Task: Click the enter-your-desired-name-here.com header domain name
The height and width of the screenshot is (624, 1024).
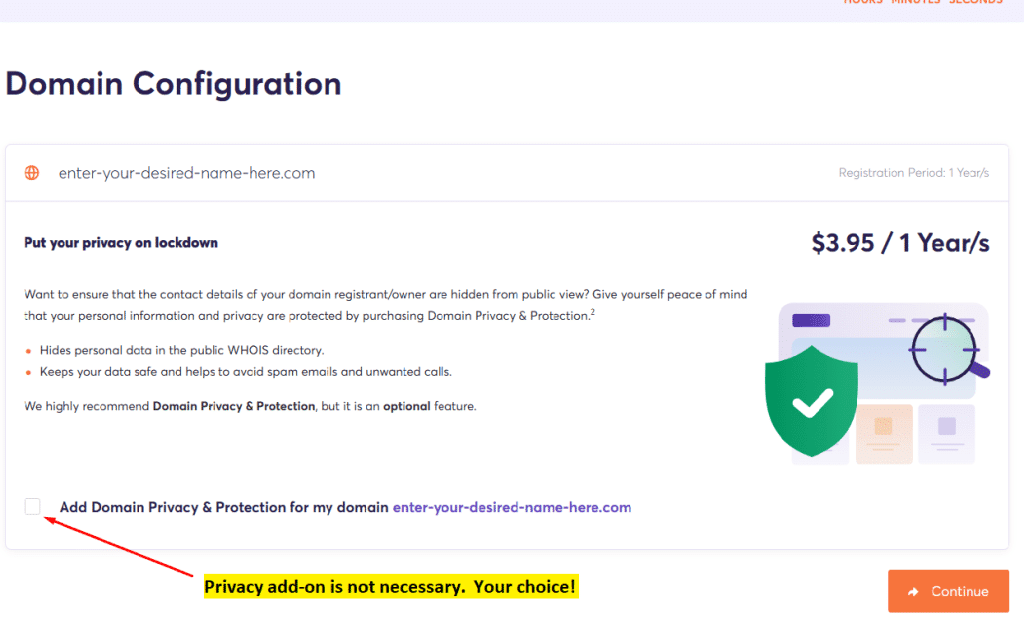Action: click(187, 173)
